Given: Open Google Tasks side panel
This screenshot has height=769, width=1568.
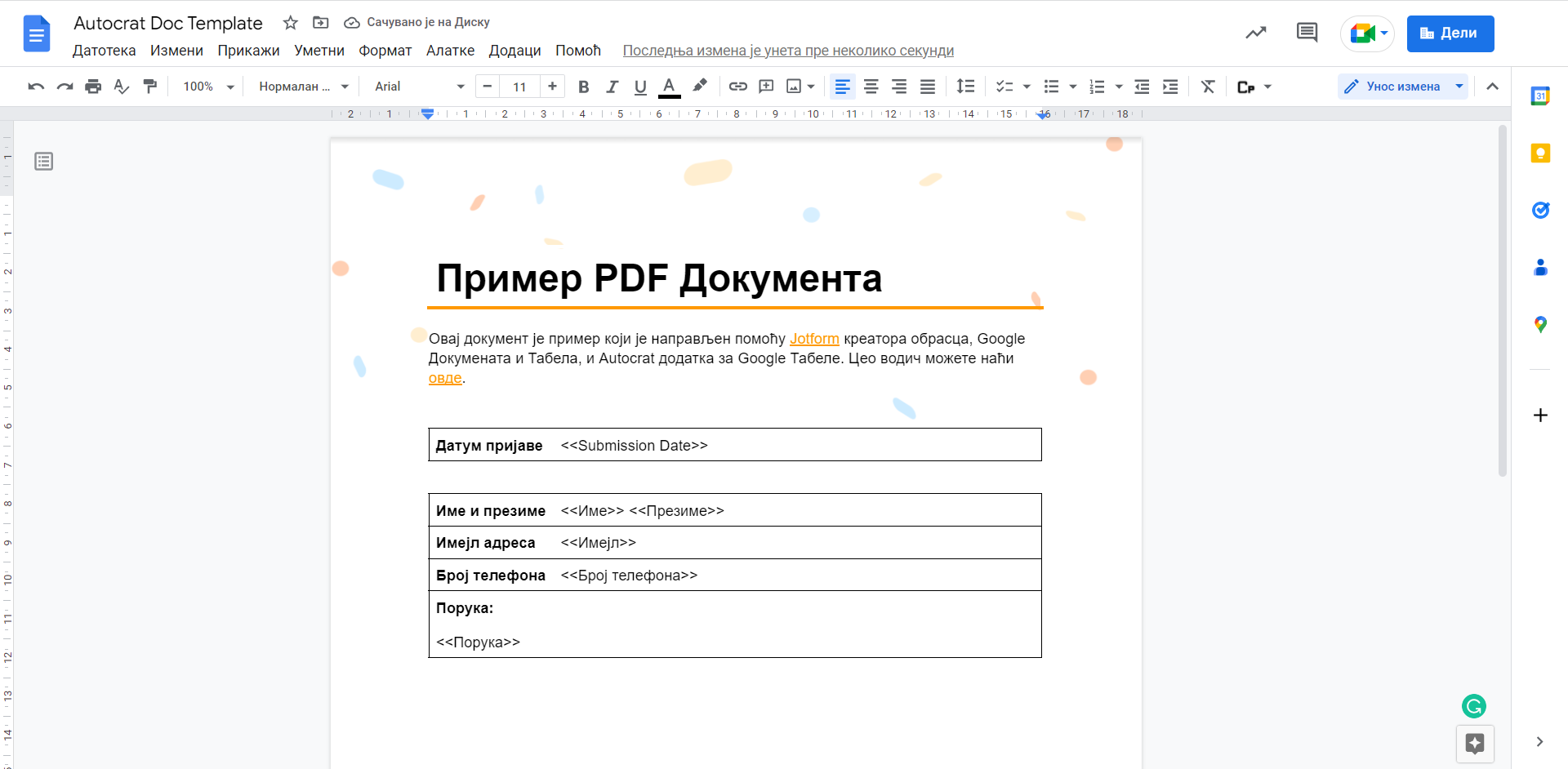Looking at the screenshot, I should point(1540,211).
